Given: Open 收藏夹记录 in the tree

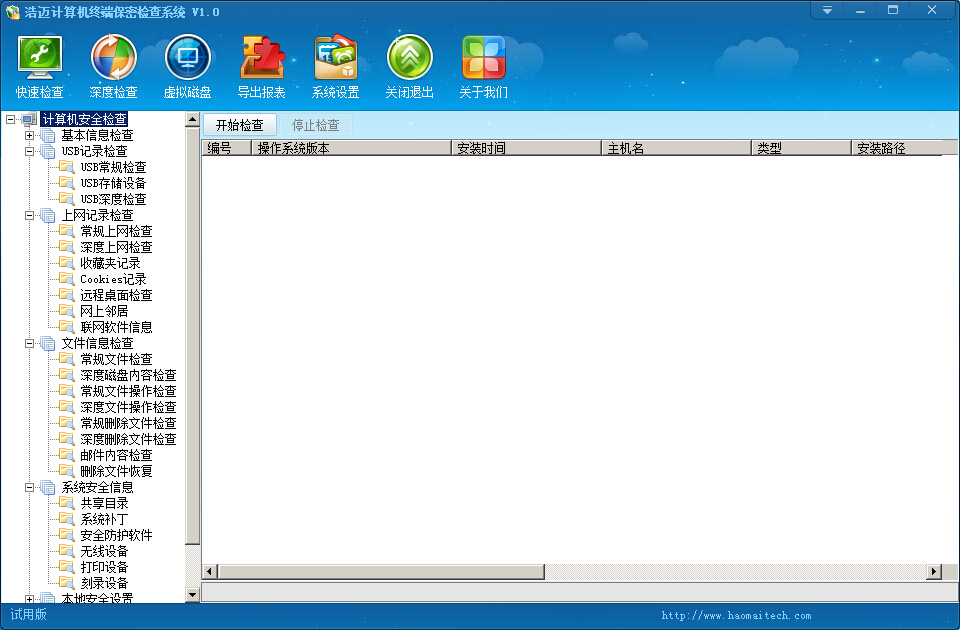Looking at the screenshot, I should coord(110,263).
